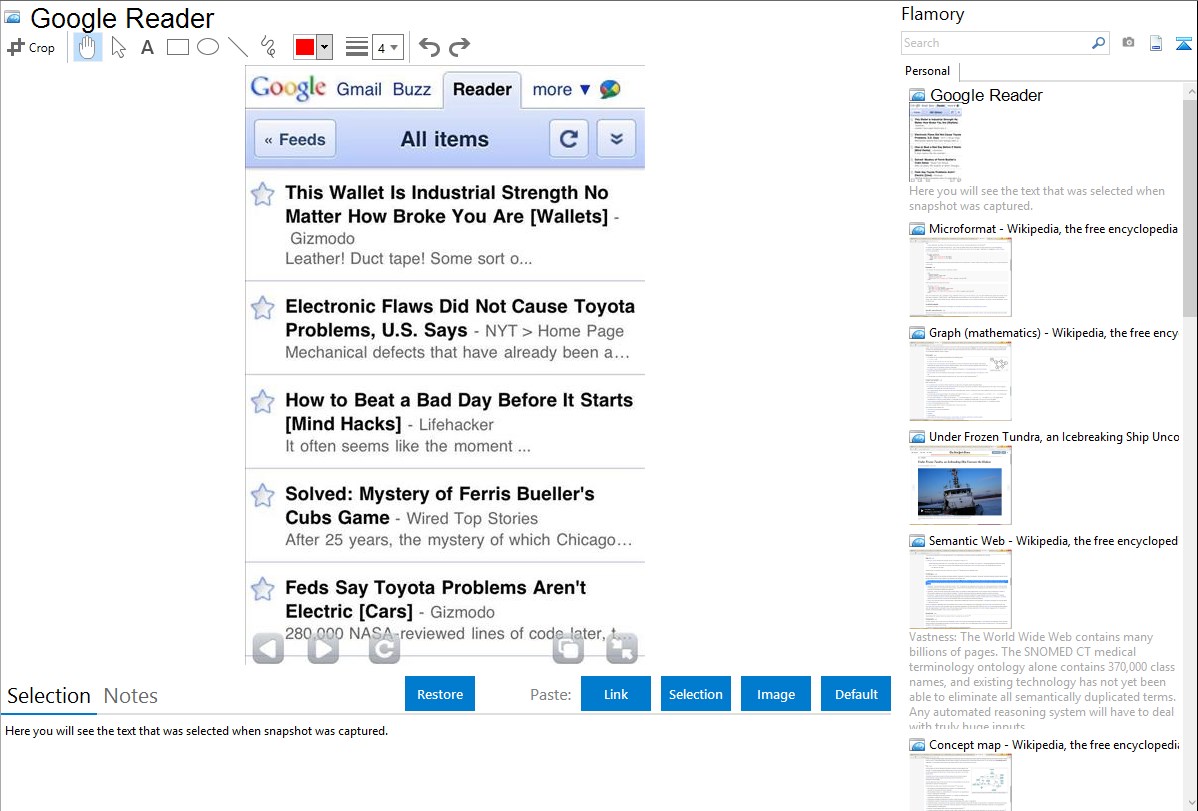Click the sidebar scrollbar up arrow
Viewport: 1198px width, 811px height.
coord(1191,91)
